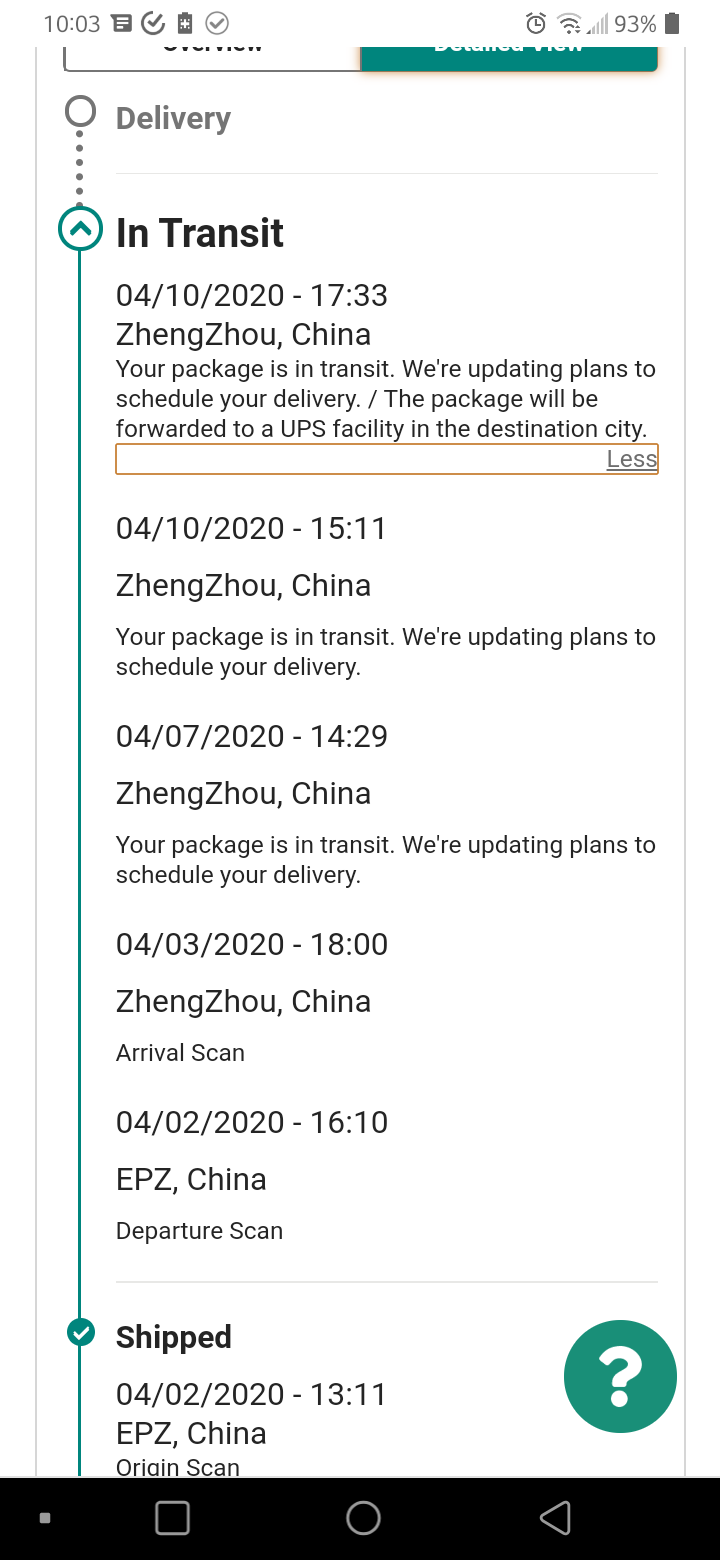
Task: Tap the Delivery heading
Action: click(x=173, y=118)
